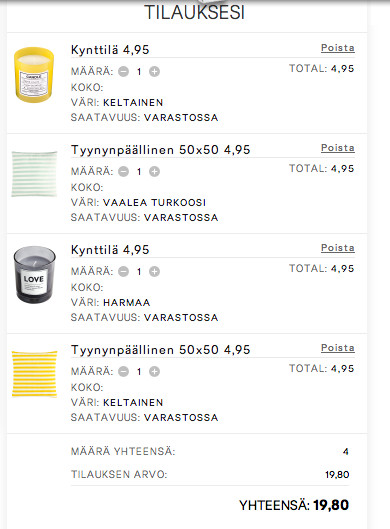The width and height of the screenshot is (390, 529).
Task: Open Tyynynpäällinen 50x50 title with turquoise color
Action: tap(161, 150)
